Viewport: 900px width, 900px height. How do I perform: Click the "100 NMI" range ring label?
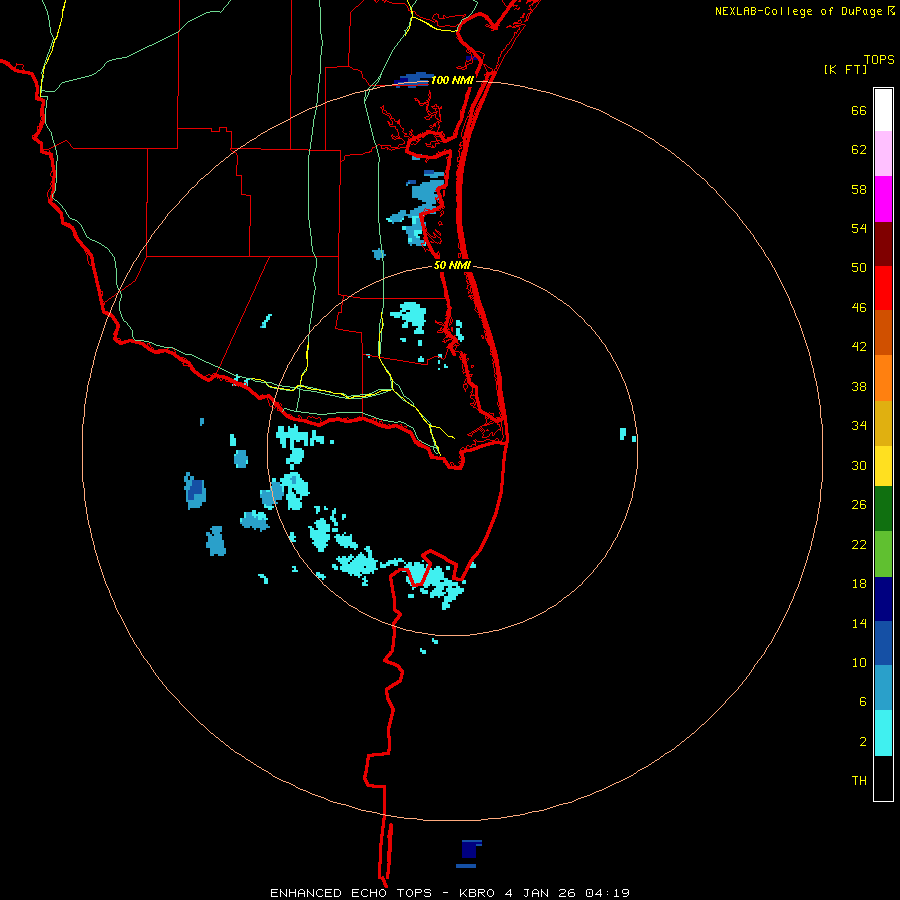coord(452,80)
